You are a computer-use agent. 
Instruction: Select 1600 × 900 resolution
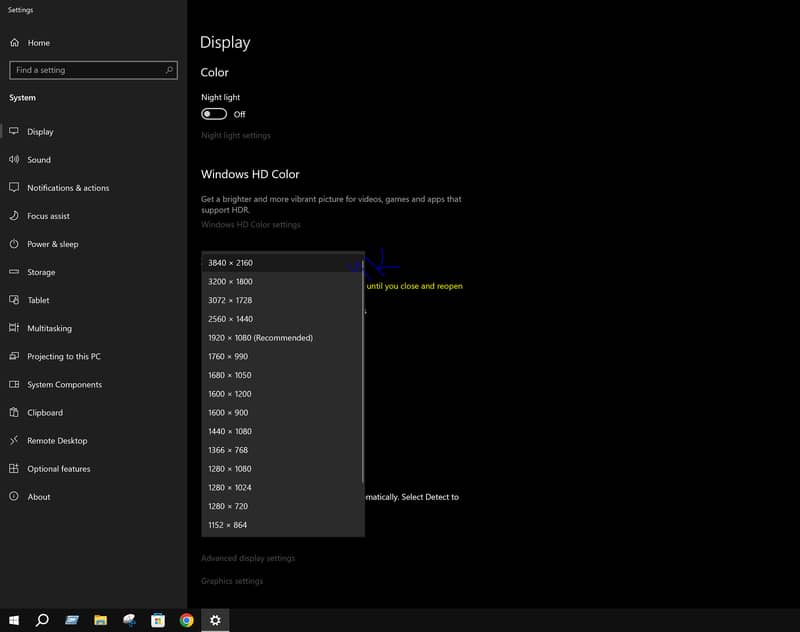coord(283,413)
